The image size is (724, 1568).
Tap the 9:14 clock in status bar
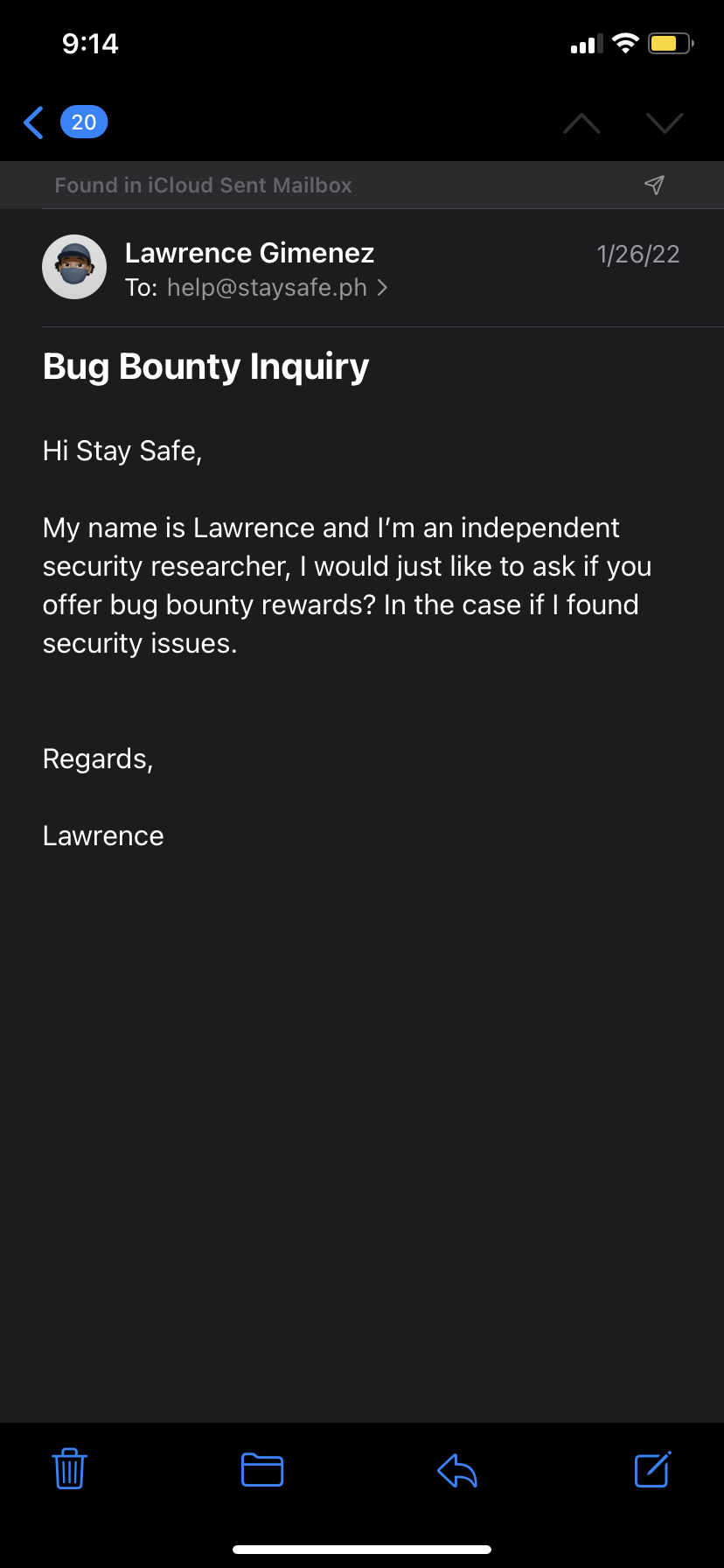point(90,44)
